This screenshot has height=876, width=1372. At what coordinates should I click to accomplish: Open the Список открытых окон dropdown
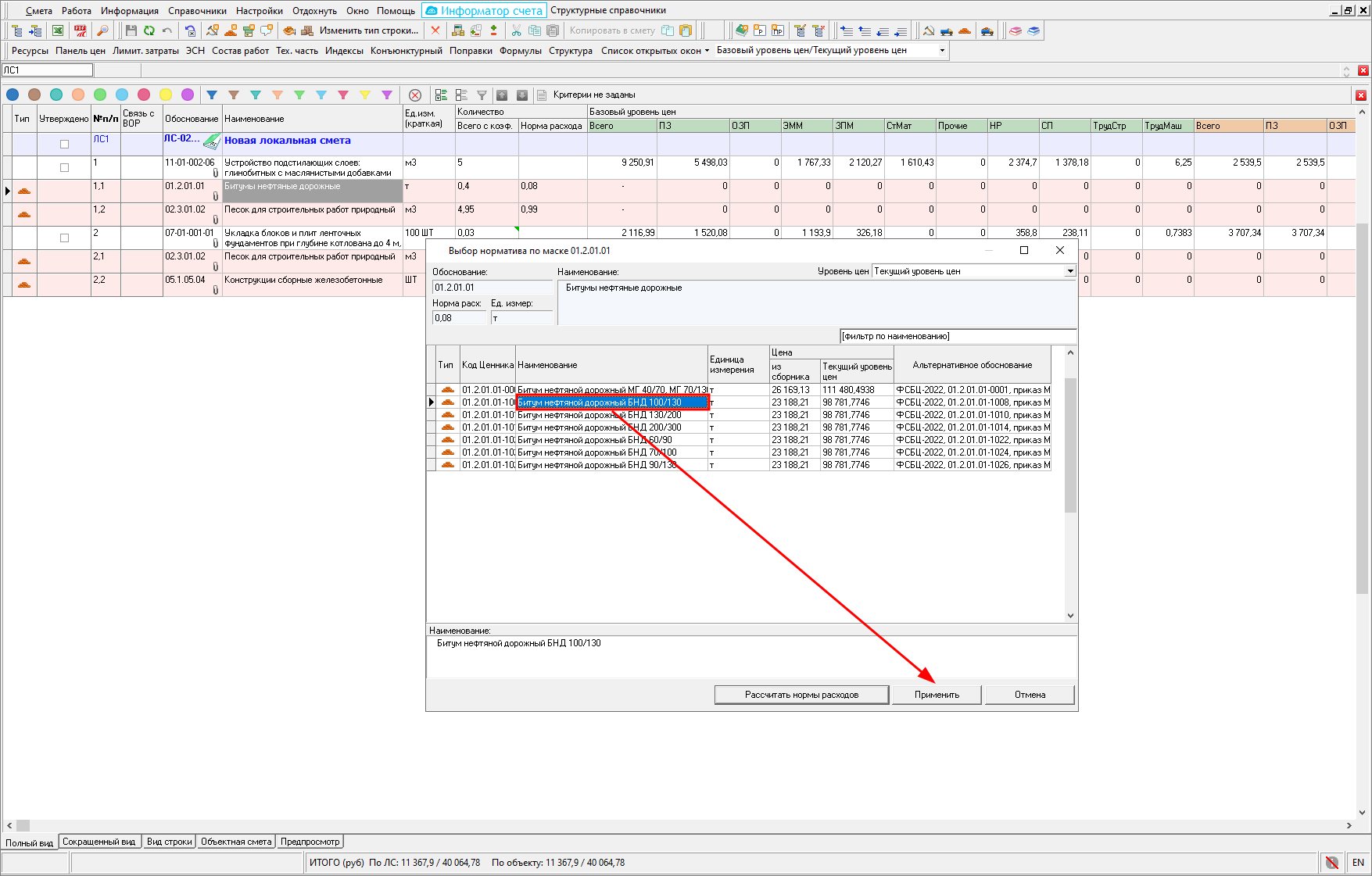[654, 50]
